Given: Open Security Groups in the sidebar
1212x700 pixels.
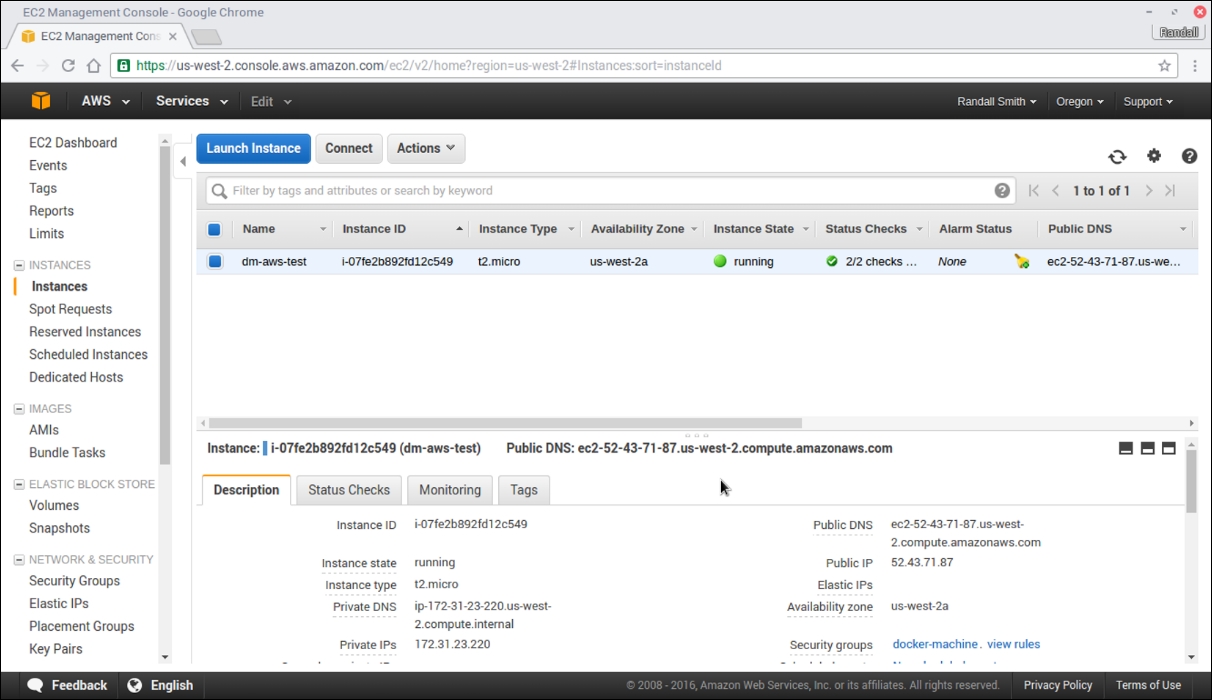Looking at the screenshot, I should 74,581.
